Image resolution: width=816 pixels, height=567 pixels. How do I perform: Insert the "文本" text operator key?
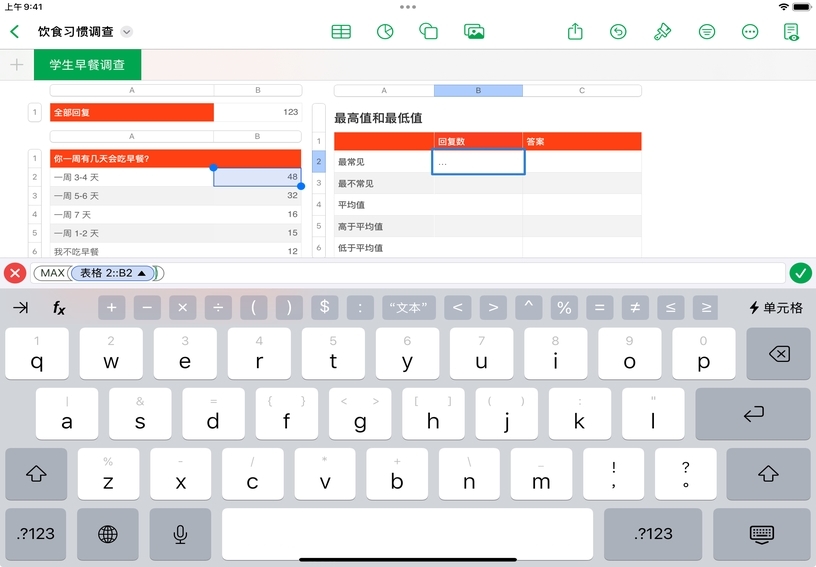[409, 308]
